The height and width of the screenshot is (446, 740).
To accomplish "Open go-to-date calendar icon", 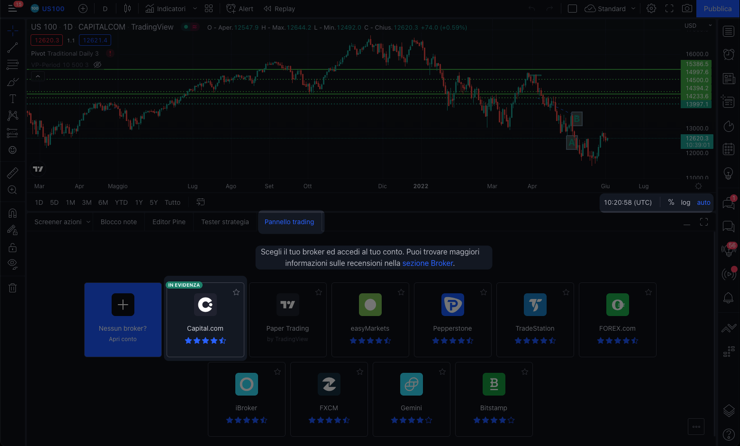I will pyautogui.click(x=201, y=202).
